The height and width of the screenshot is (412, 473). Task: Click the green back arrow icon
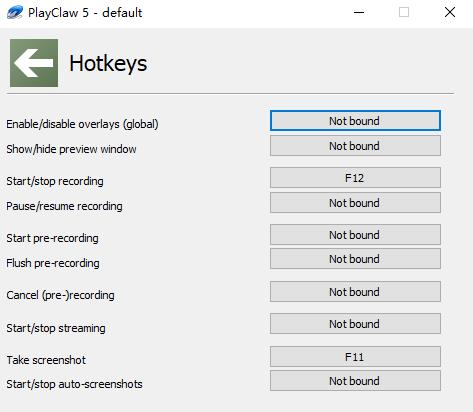pos(34,63)
